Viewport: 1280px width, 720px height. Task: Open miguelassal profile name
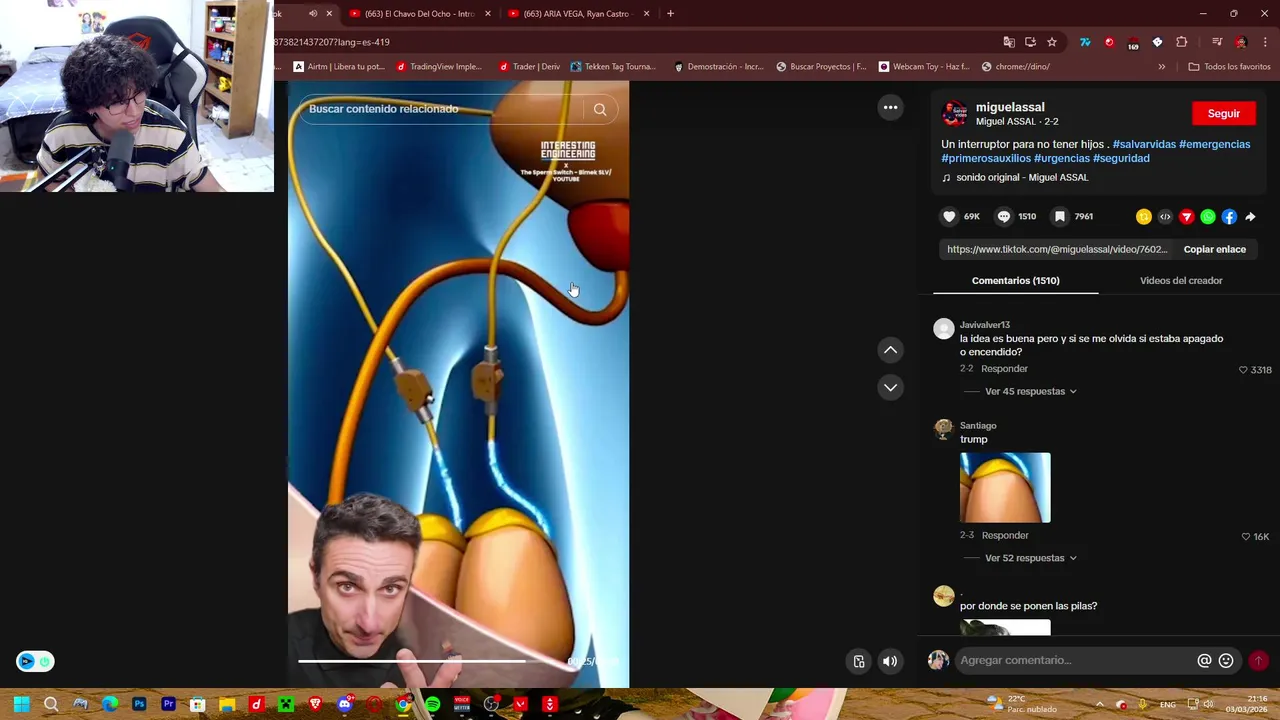[x=1010, y=107]
